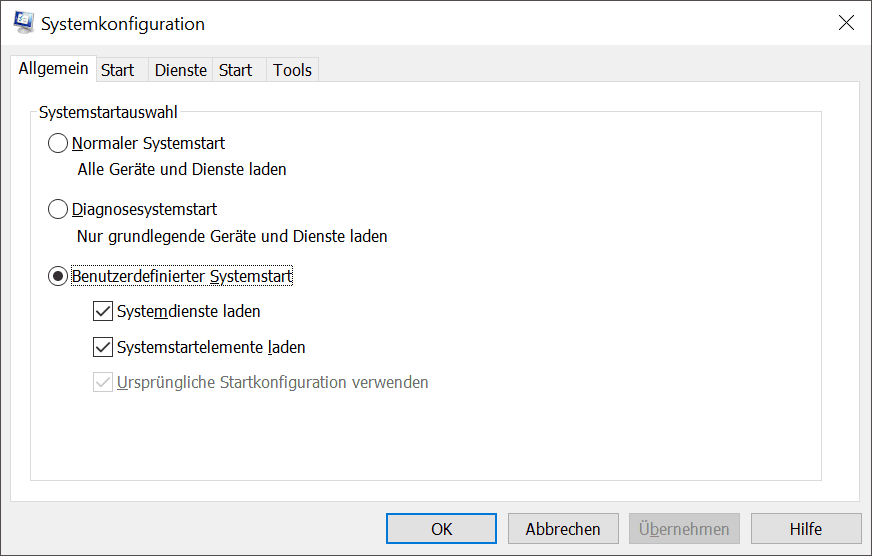
Task: Click the 'Alle Geräte und Dienste laden' description
Action: tap(182, 169)
